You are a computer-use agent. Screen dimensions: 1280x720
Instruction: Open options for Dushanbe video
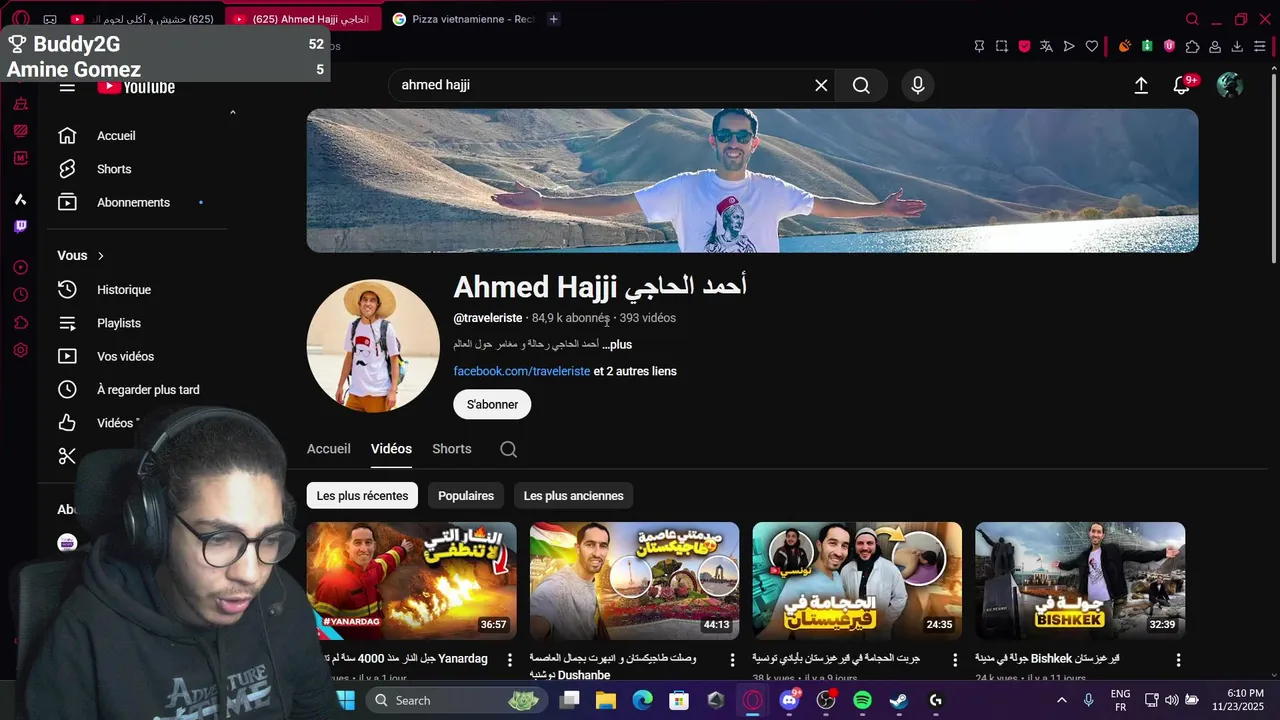[x=732, y=660]
